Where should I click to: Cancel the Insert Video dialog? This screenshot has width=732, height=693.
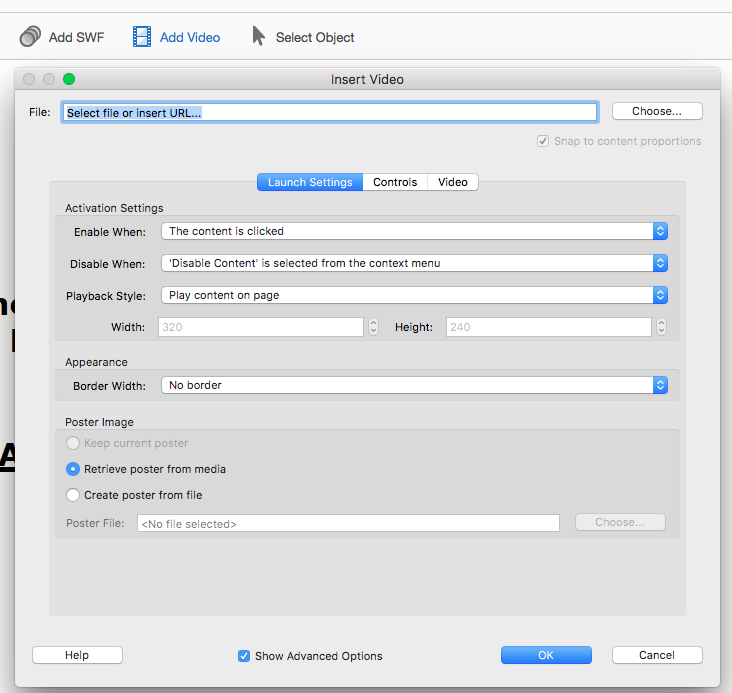coord(657,655)
